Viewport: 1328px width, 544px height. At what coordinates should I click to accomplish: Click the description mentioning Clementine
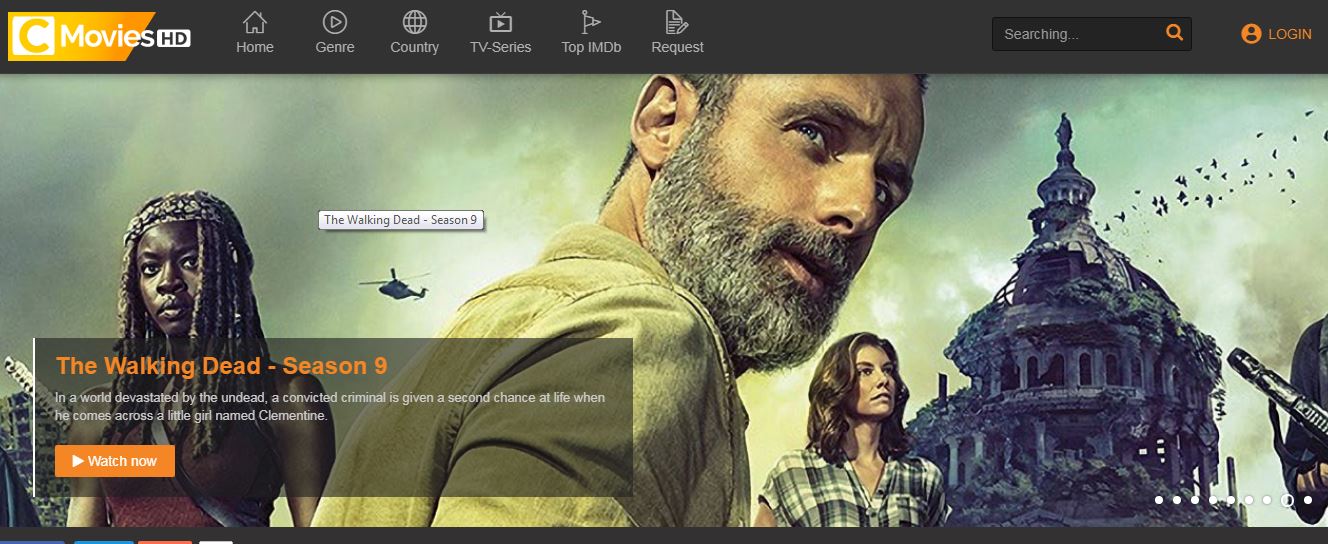tap(330, 406)
